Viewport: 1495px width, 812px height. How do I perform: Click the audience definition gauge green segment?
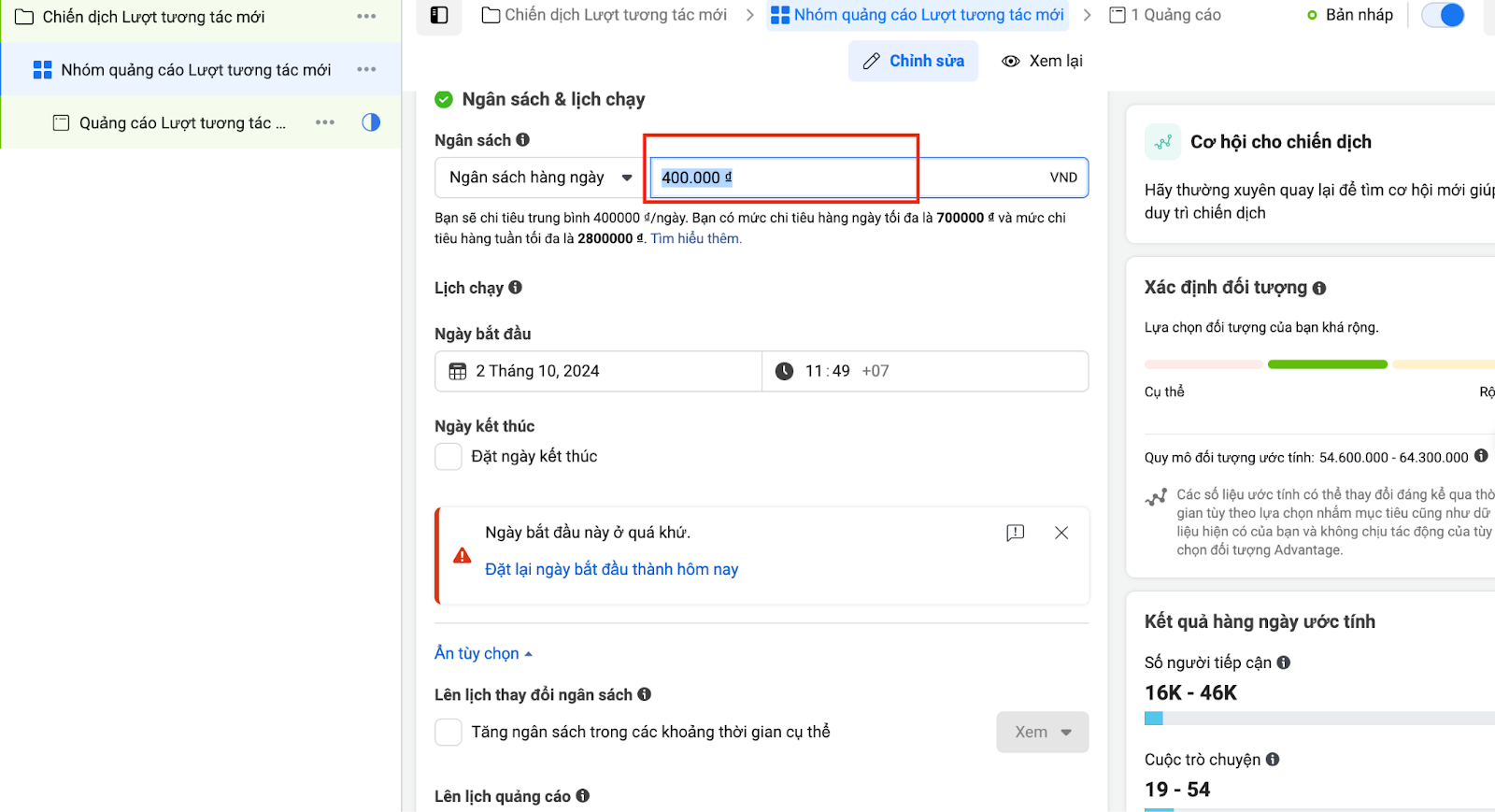(x=1328, y=364)
